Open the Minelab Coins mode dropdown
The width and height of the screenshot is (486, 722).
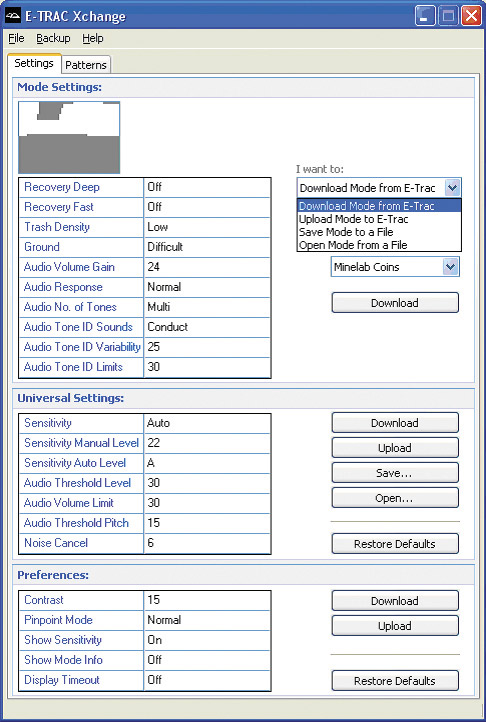coord(395,267)
